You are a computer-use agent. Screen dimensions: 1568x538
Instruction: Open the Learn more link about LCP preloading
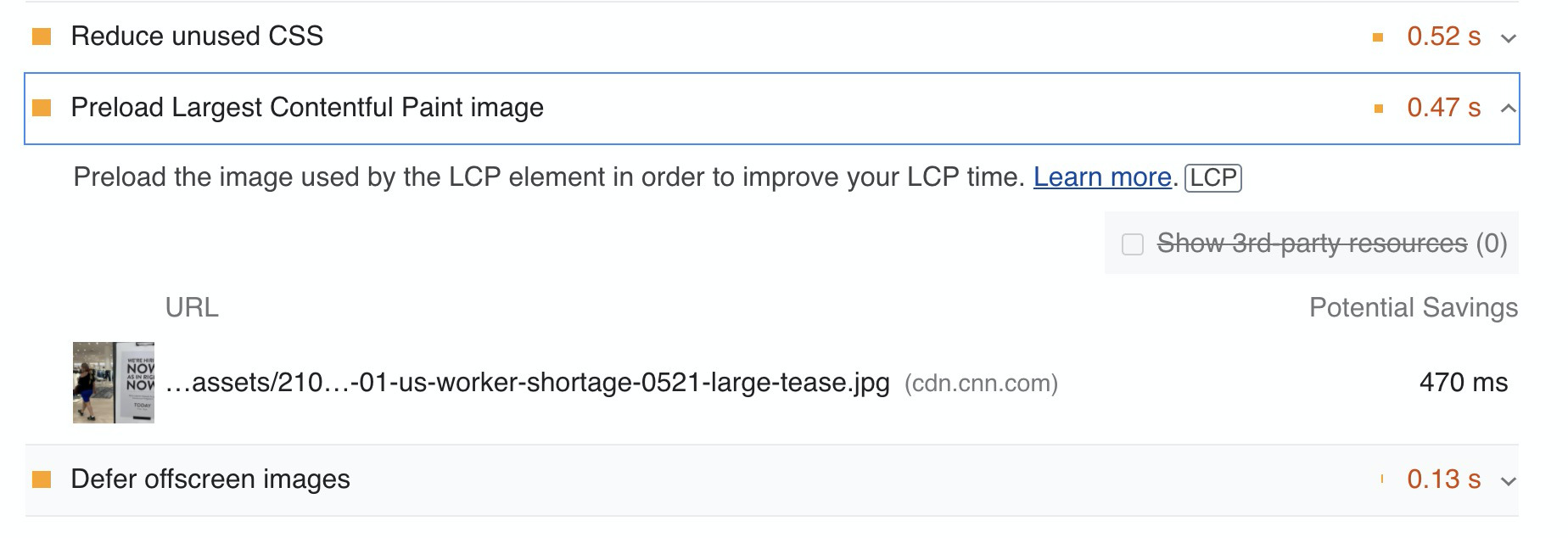[x=1101, y=177]
